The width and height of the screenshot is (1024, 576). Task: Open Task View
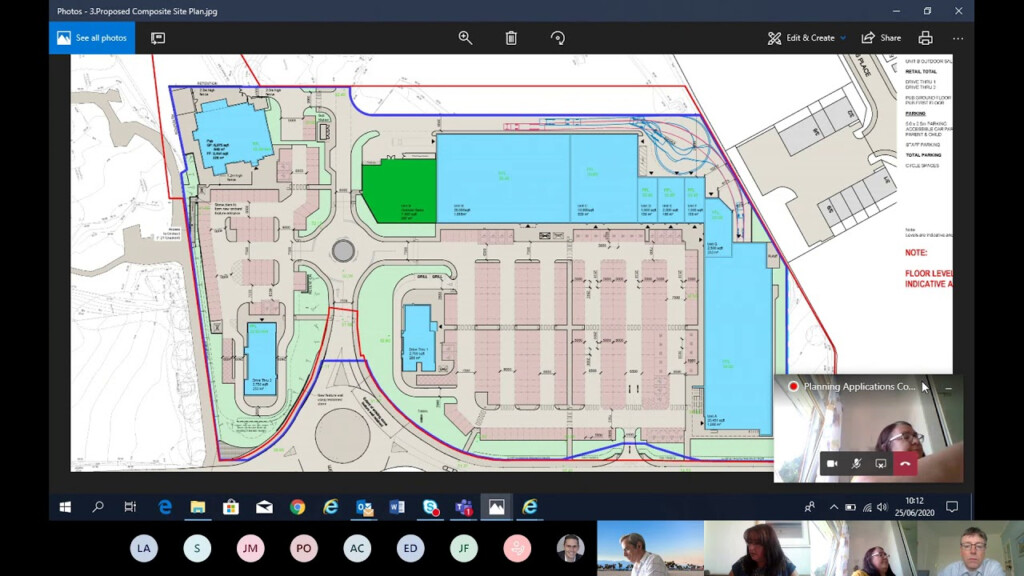click(130, 507)
